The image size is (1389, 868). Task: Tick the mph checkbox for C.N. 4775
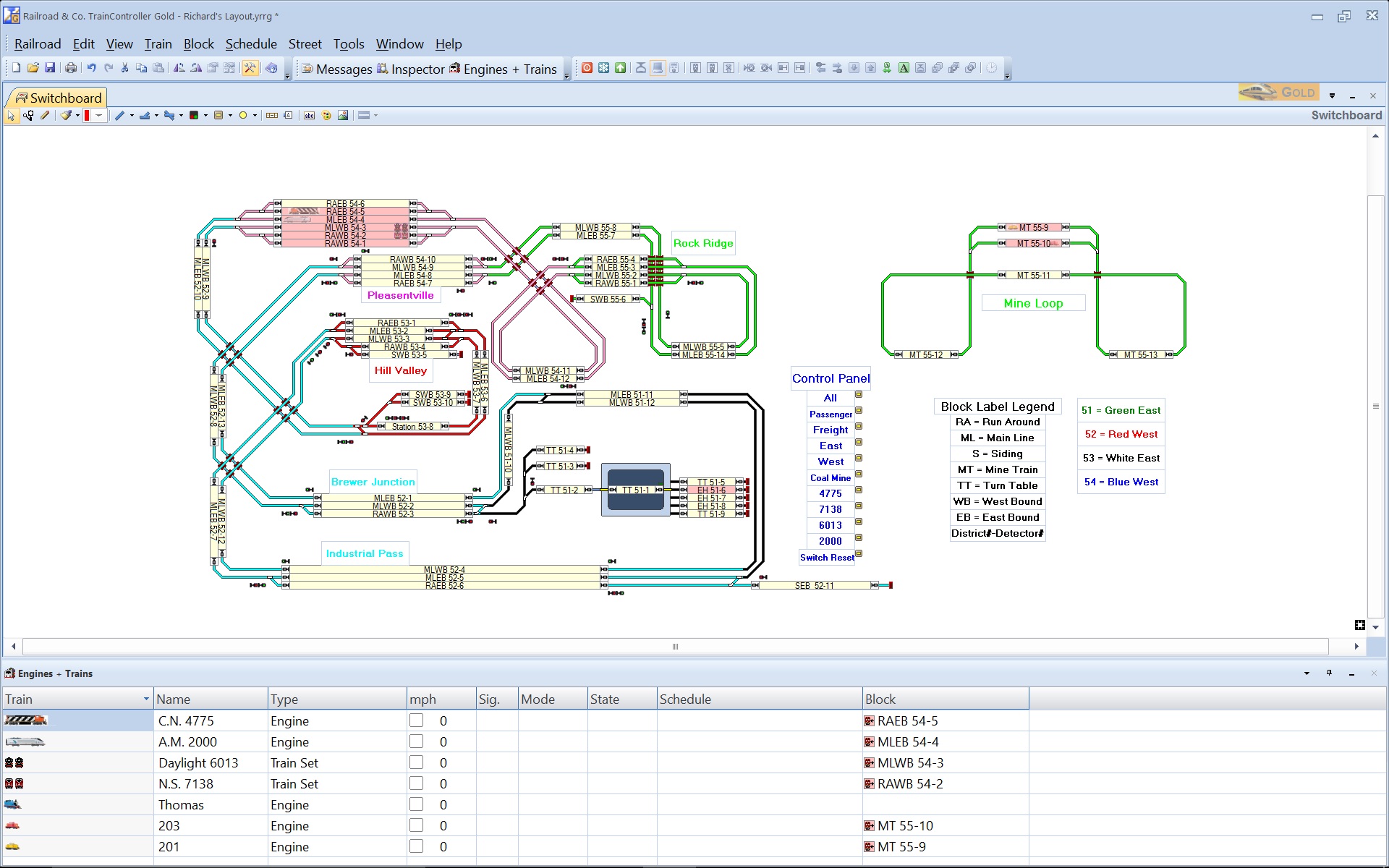[416, 720]
